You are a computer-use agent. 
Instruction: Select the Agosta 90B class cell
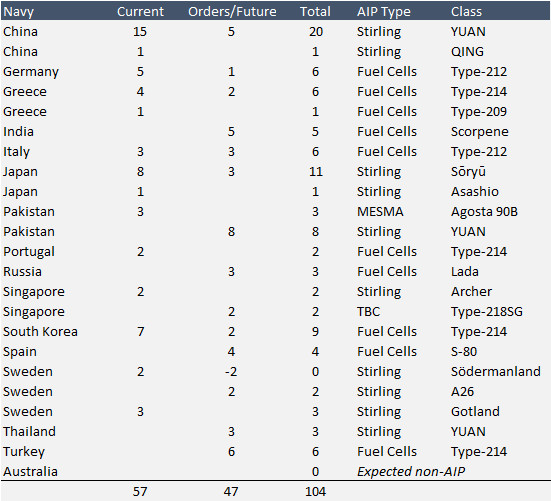coord(484,212)
